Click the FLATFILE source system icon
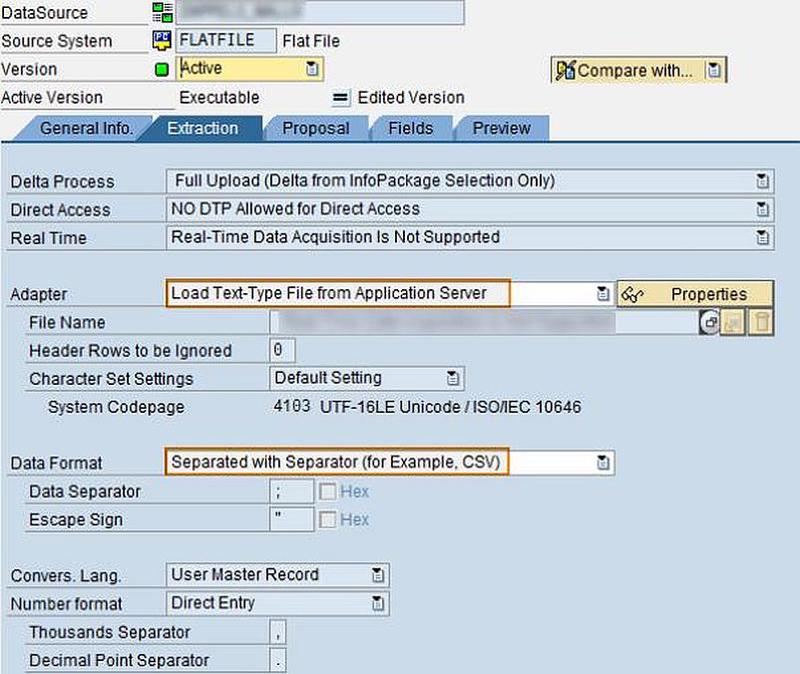Viewport: 800px width, 674px height. tap(163, 40)
